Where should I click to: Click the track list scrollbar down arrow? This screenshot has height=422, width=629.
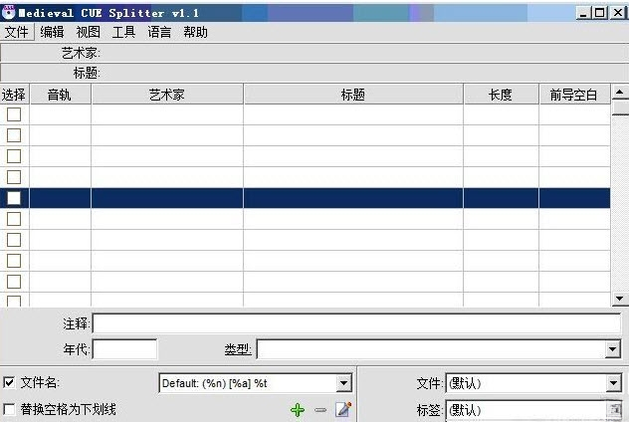[x=620, y=298]
